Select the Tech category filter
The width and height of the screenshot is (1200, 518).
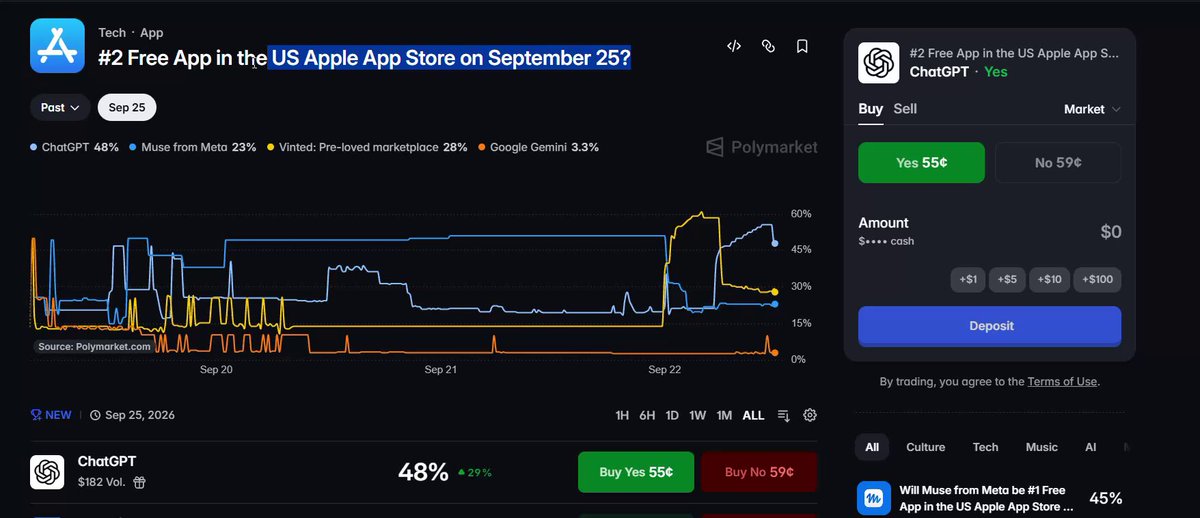tap(986, 447)
